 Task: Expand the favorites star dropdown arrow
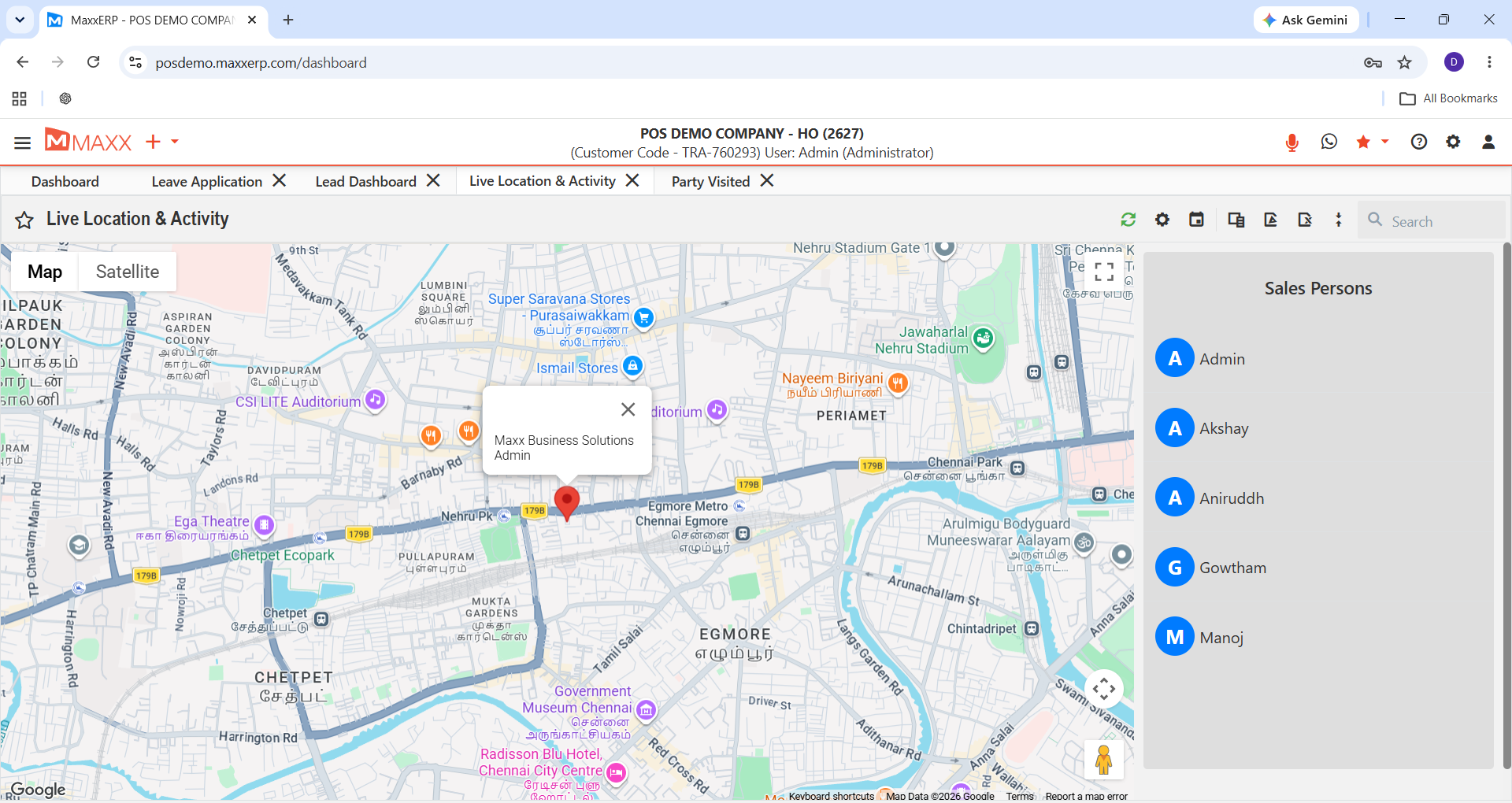pos(1385,142)
